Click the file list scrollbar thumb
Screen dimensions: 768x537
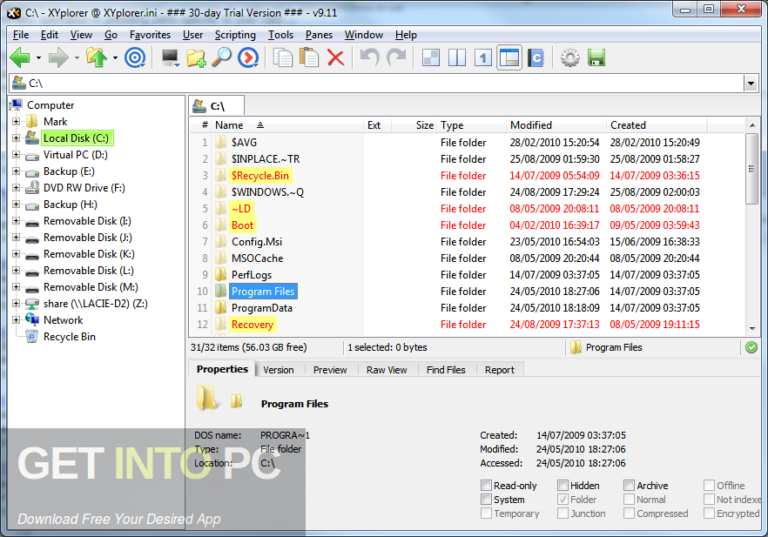[x=751, y=169]
